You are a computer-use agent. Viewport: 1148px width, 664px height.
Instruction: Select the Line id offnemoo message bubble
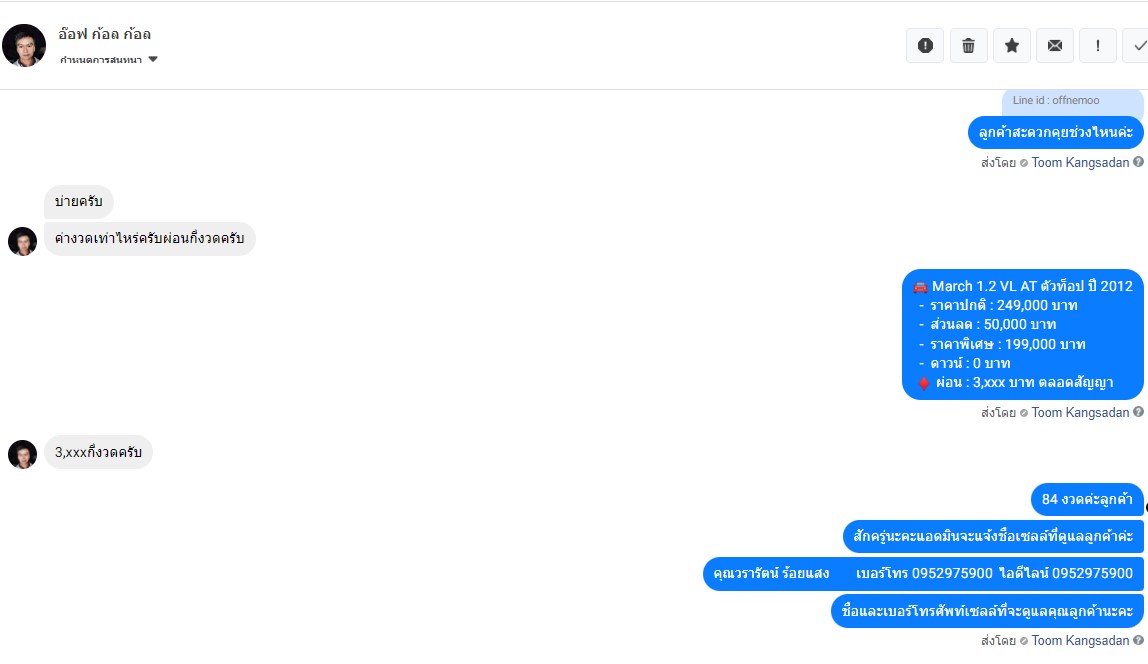[x=1073, y=101]
